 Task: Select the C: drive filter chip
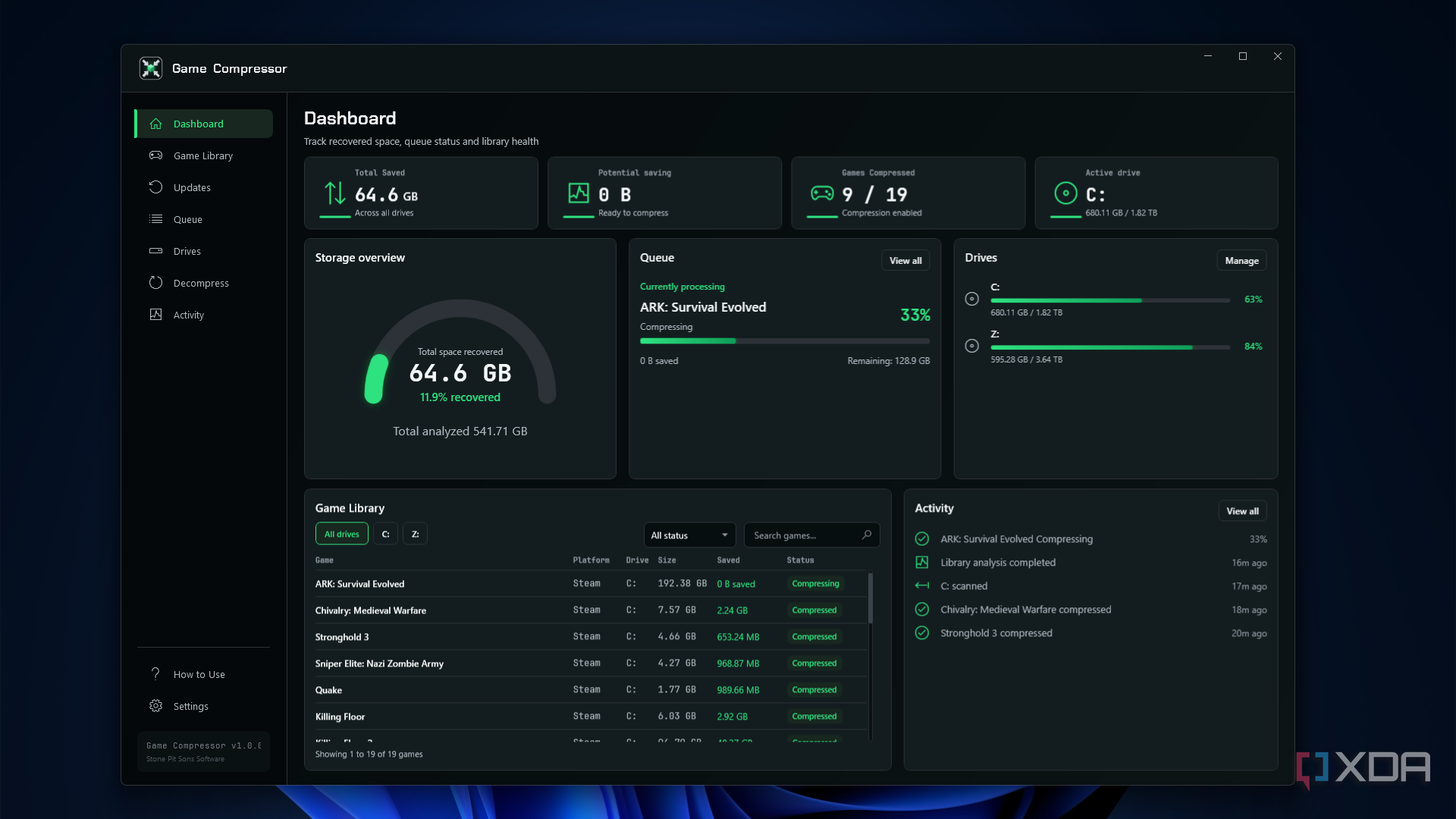click(385, 534)
